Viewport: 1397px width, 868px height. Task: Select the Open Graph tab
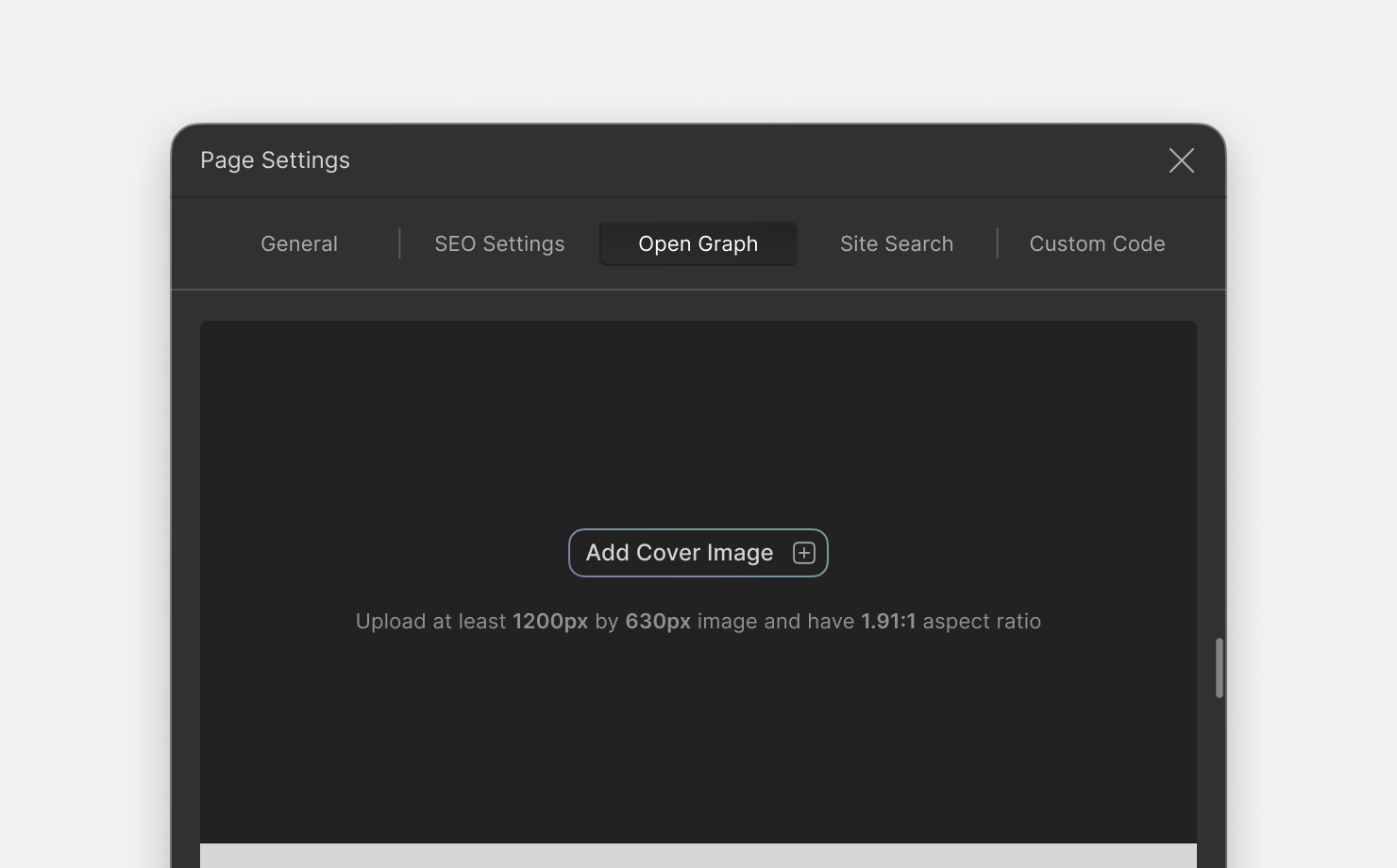pos(698,243)
